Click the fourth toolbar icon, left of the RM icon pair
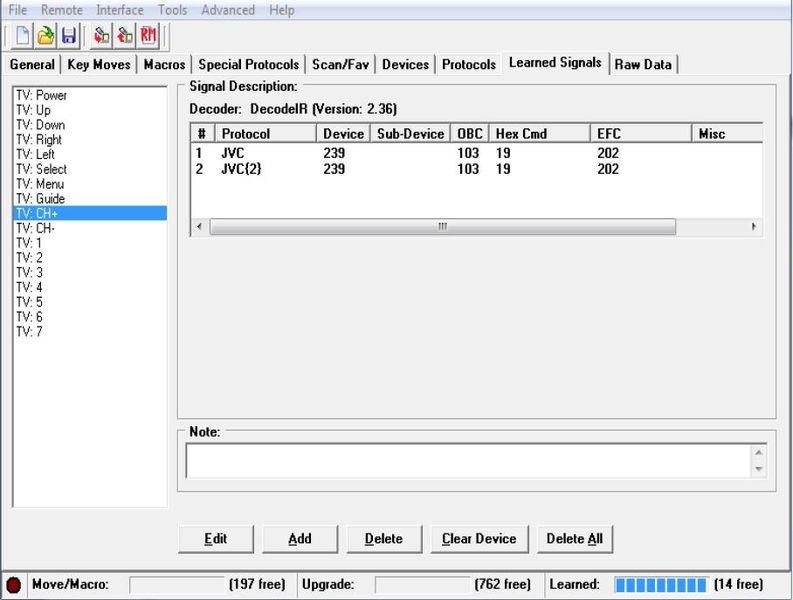The image size is (793, 600). pyautogui.click(x=101, y=36)
